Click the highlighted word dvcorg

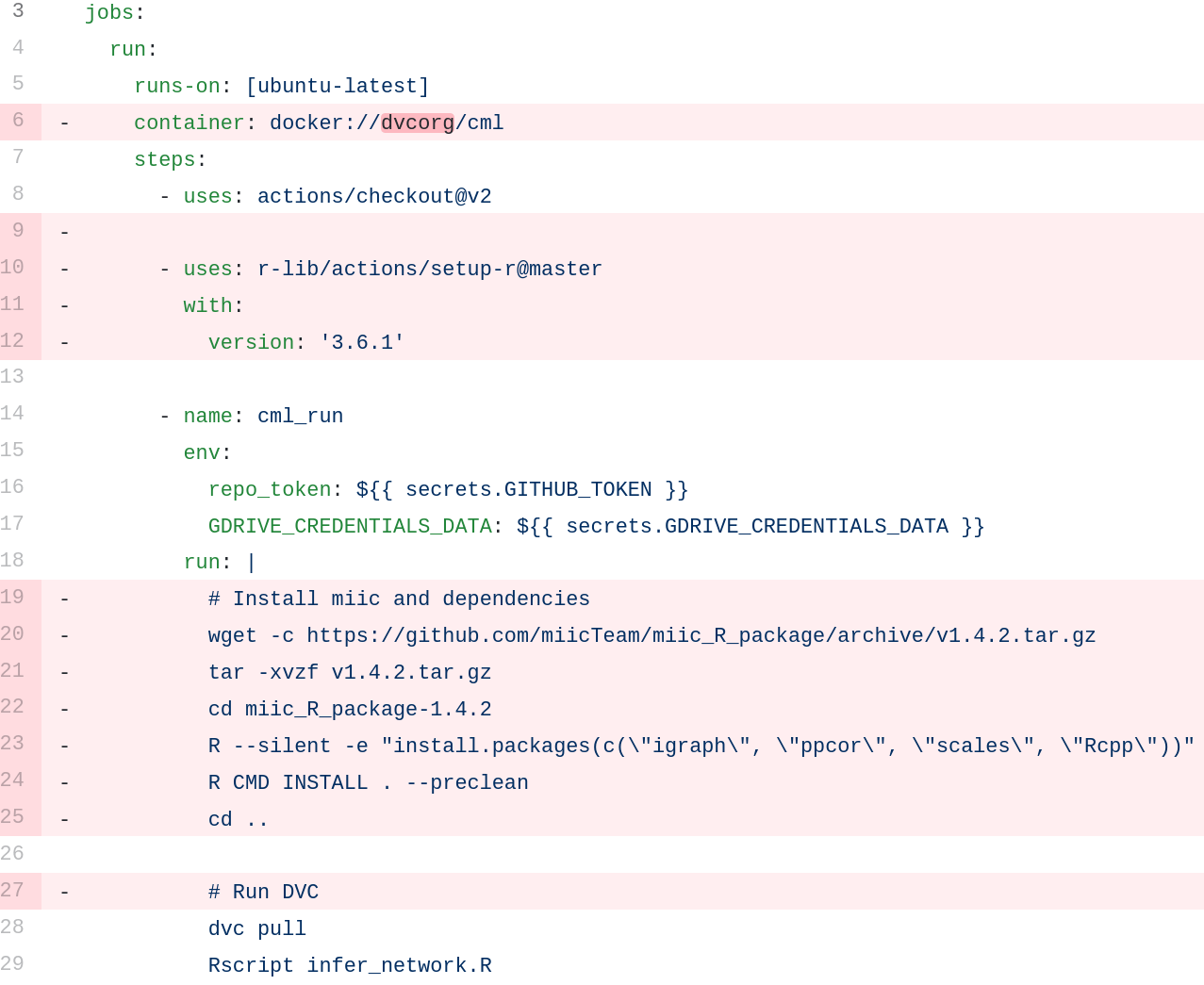point(418,123)
